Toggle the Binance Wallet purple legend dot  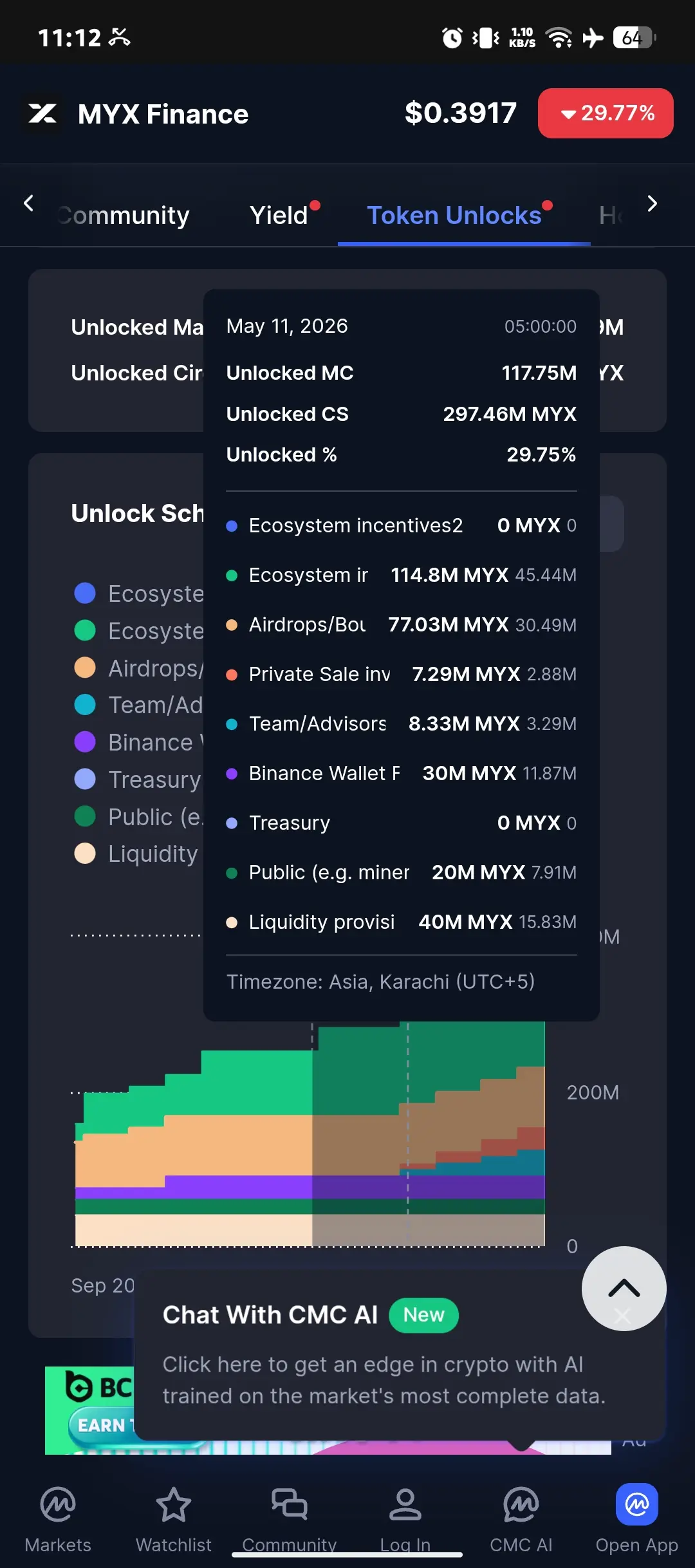pos(85,742)
